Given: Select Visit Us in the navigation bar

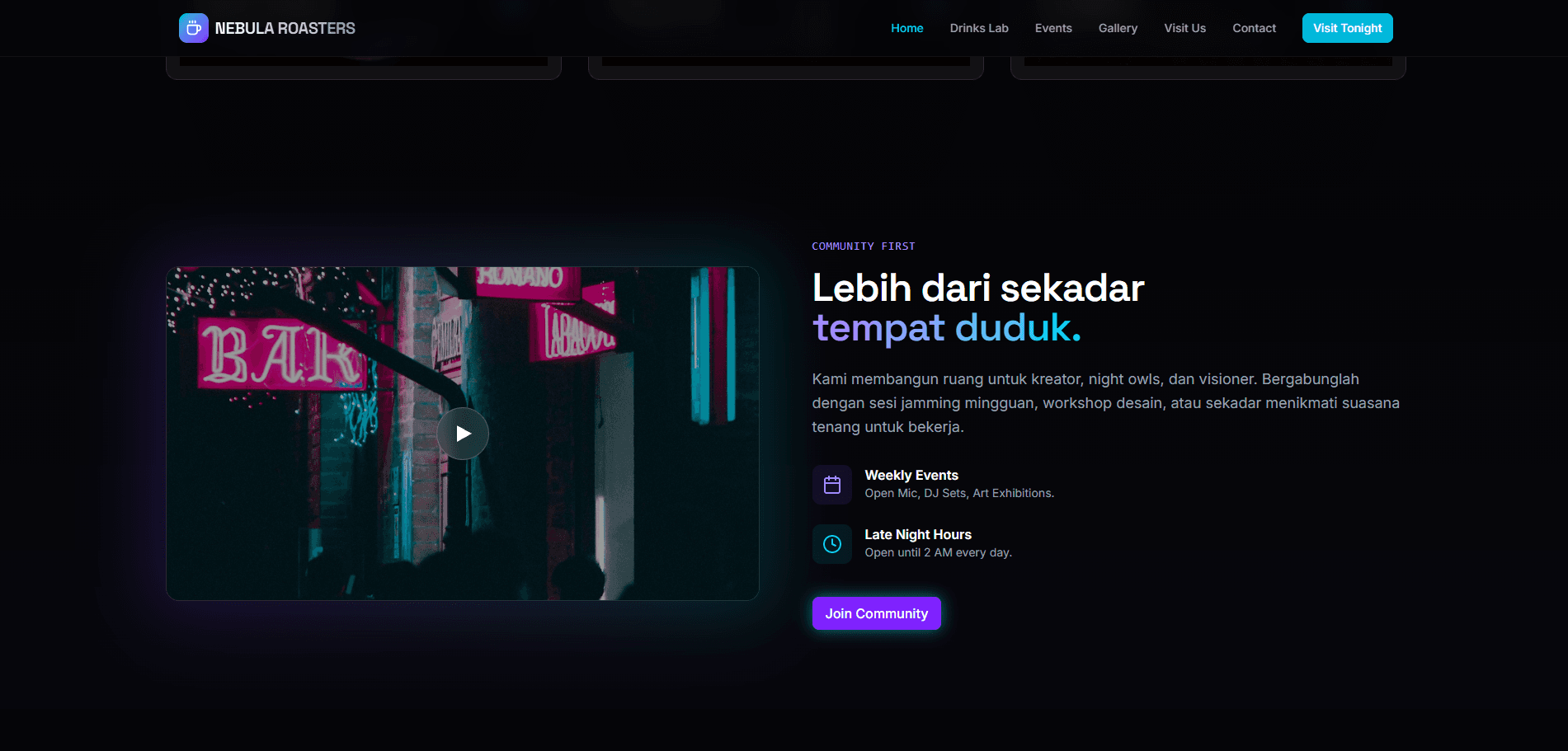Looking at the screenshot, I should [x=1184, y=28].
